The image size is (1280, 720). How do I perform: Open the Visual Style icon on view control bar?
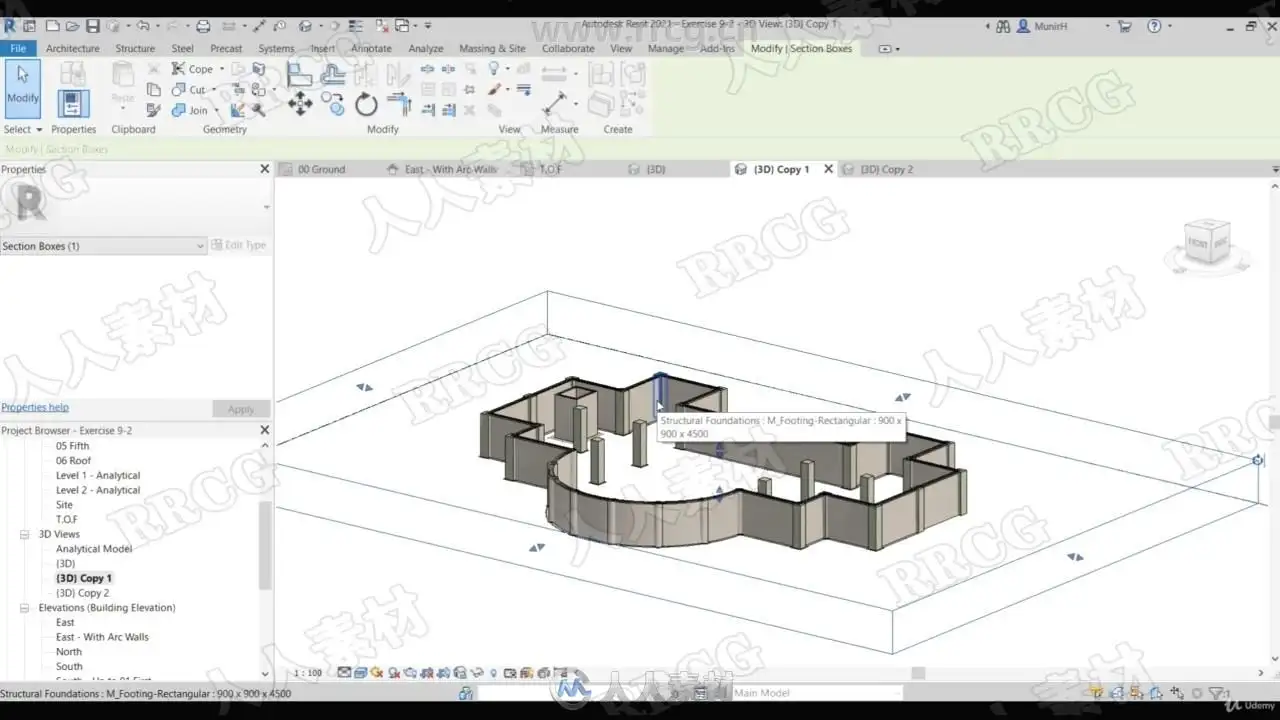pyautogui.click(x=361, y=673)
